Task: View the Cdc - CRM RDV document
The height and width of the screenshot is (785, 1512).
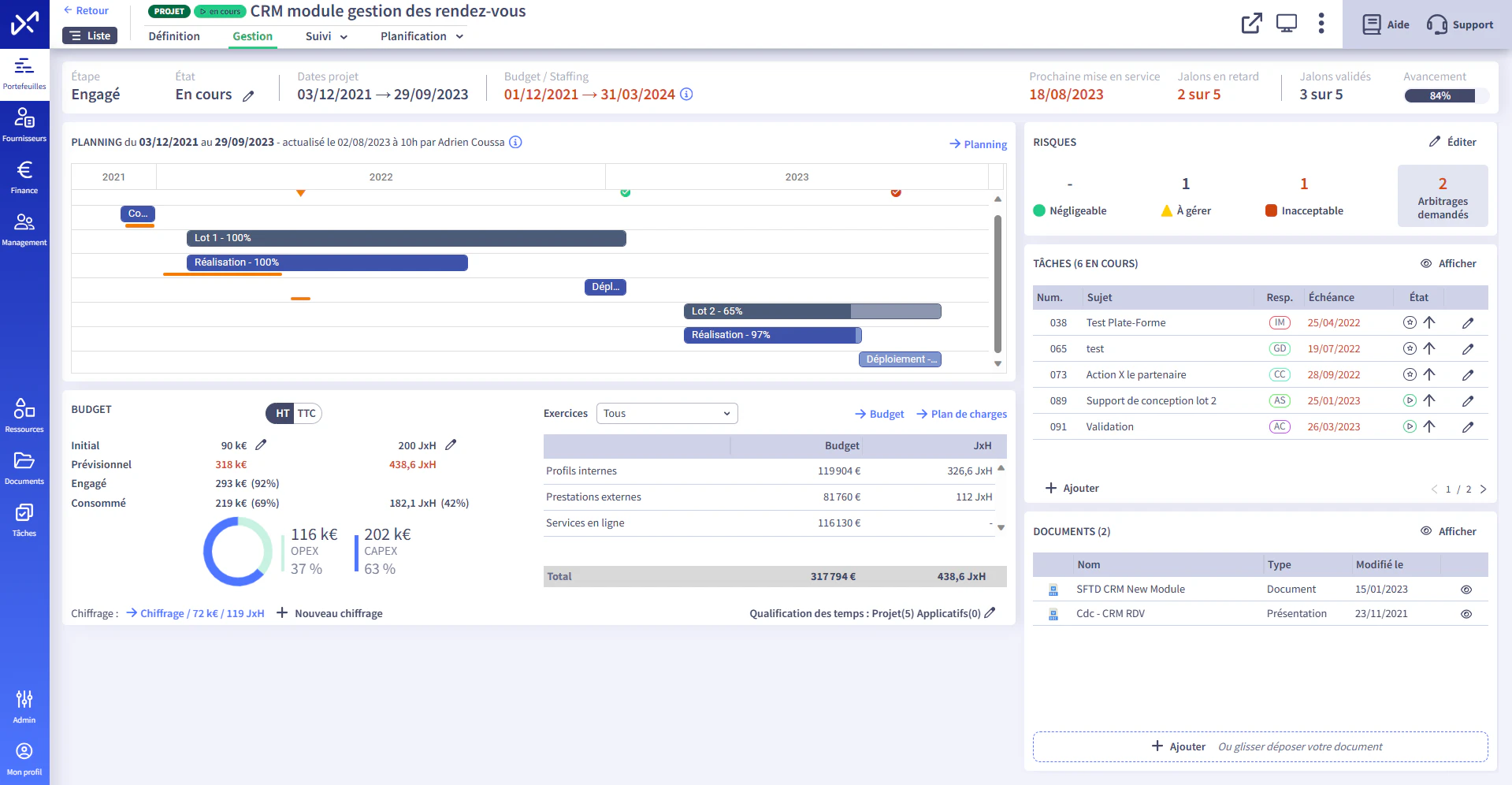Action: coord(1466,614)
